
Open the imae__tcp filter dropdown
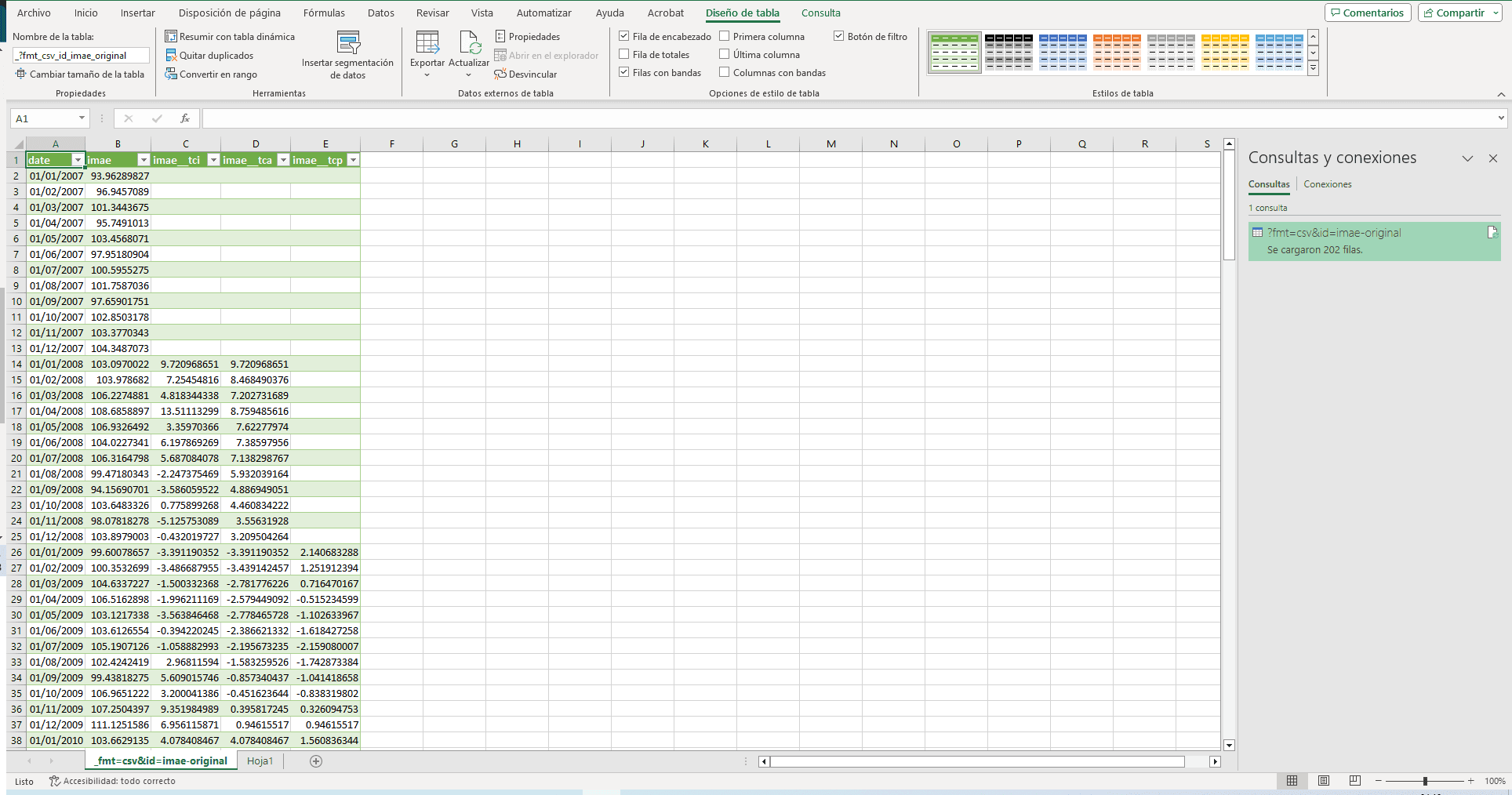click(353, 160)
